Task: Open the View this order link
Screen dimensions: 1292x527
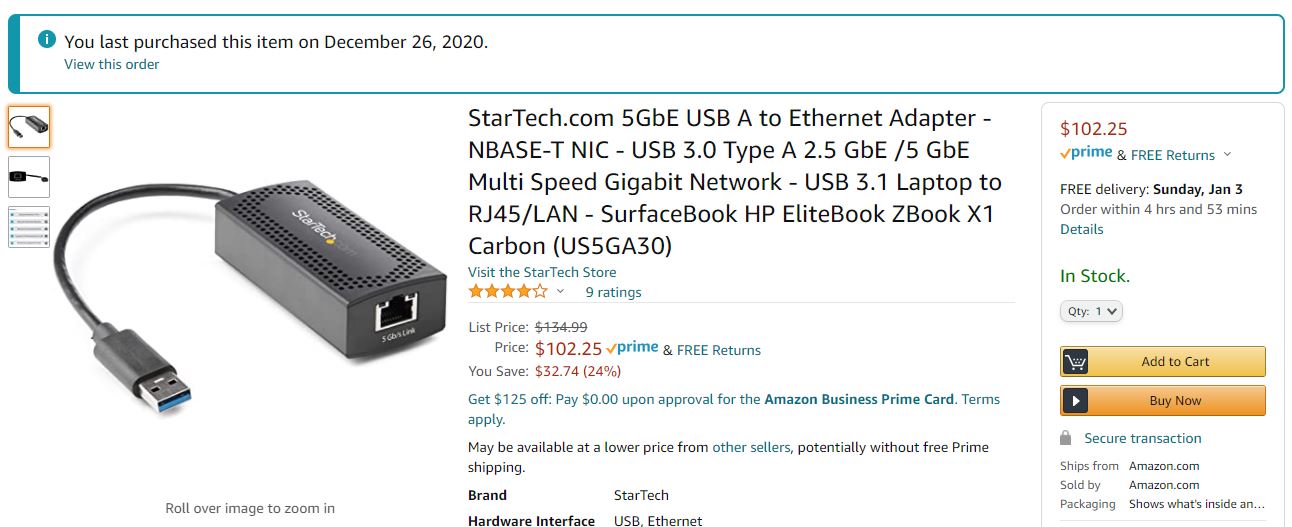Action: [112, 64]
